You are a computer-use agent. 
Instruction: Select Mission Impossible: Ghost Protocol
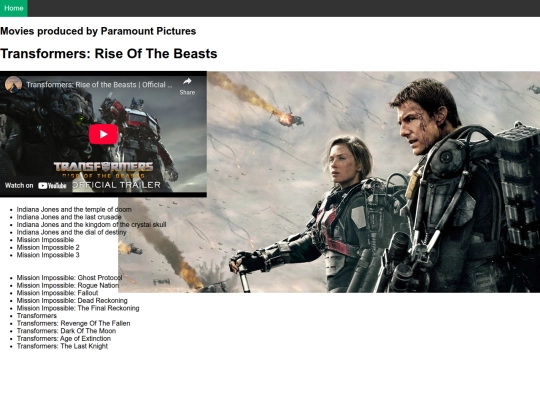[69, 278]
